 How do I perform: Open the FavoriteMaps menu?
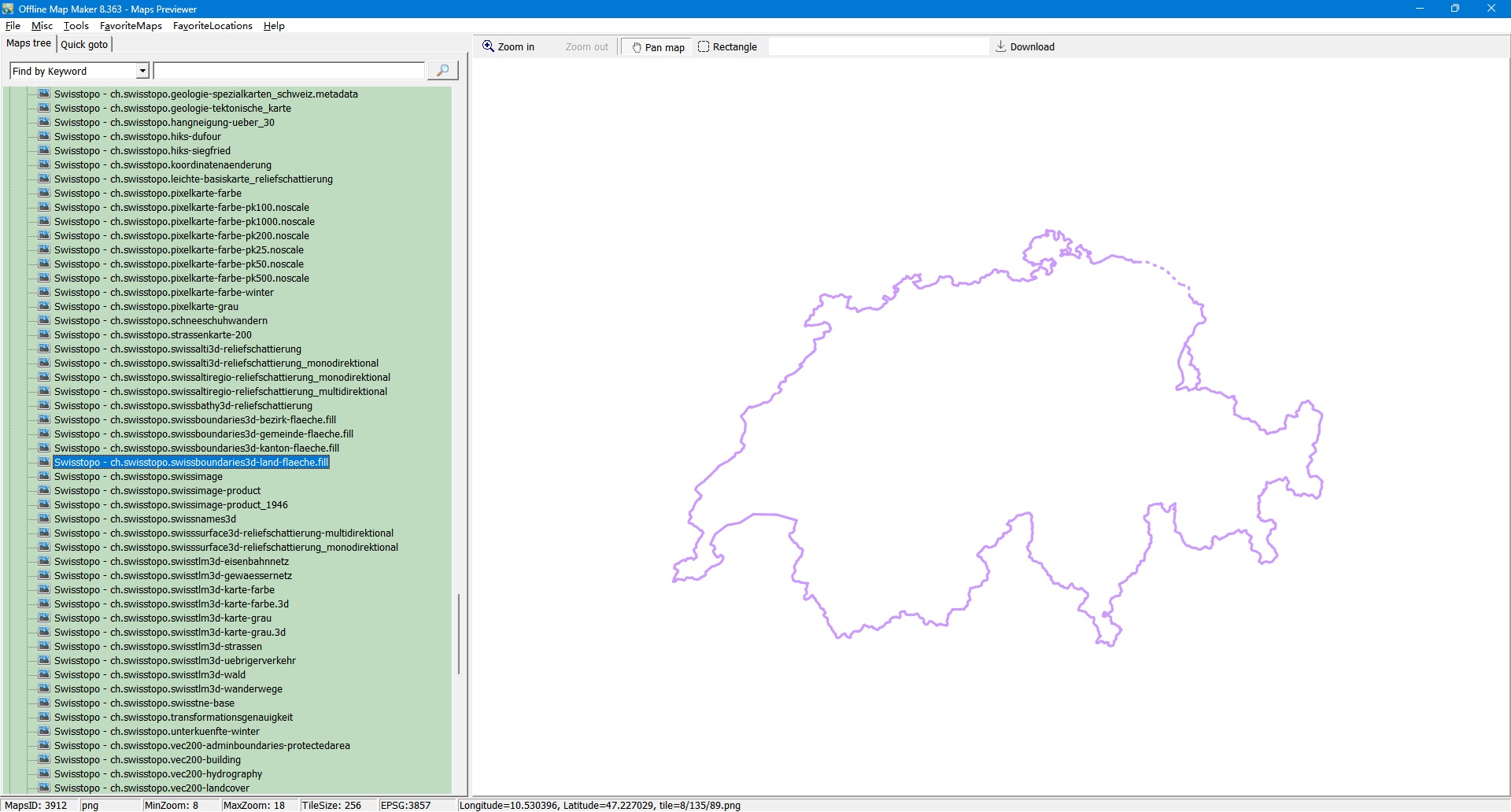click(131, 26)
